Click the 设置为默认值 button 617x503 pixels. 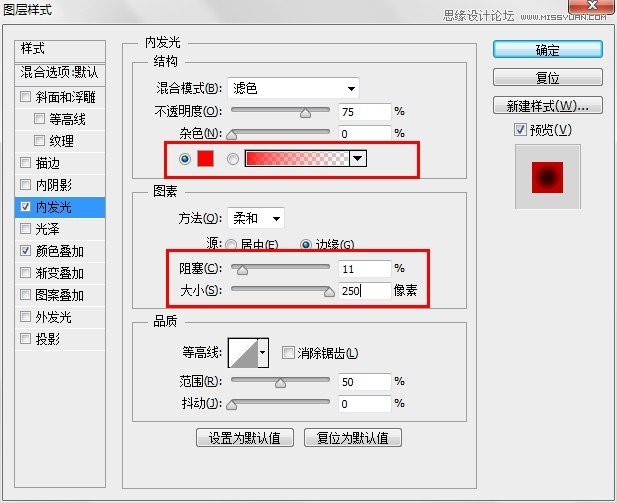(245, 438)
